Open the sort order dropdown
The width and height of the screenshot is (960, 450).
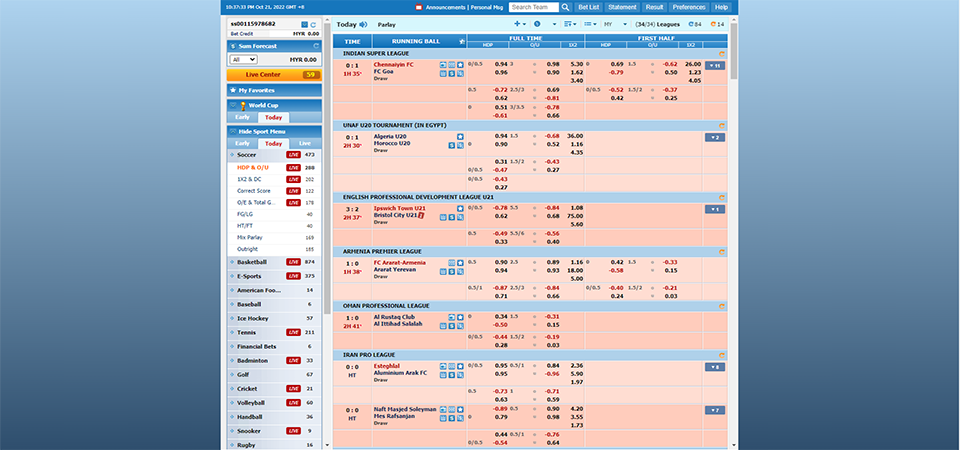pos(570,24)
